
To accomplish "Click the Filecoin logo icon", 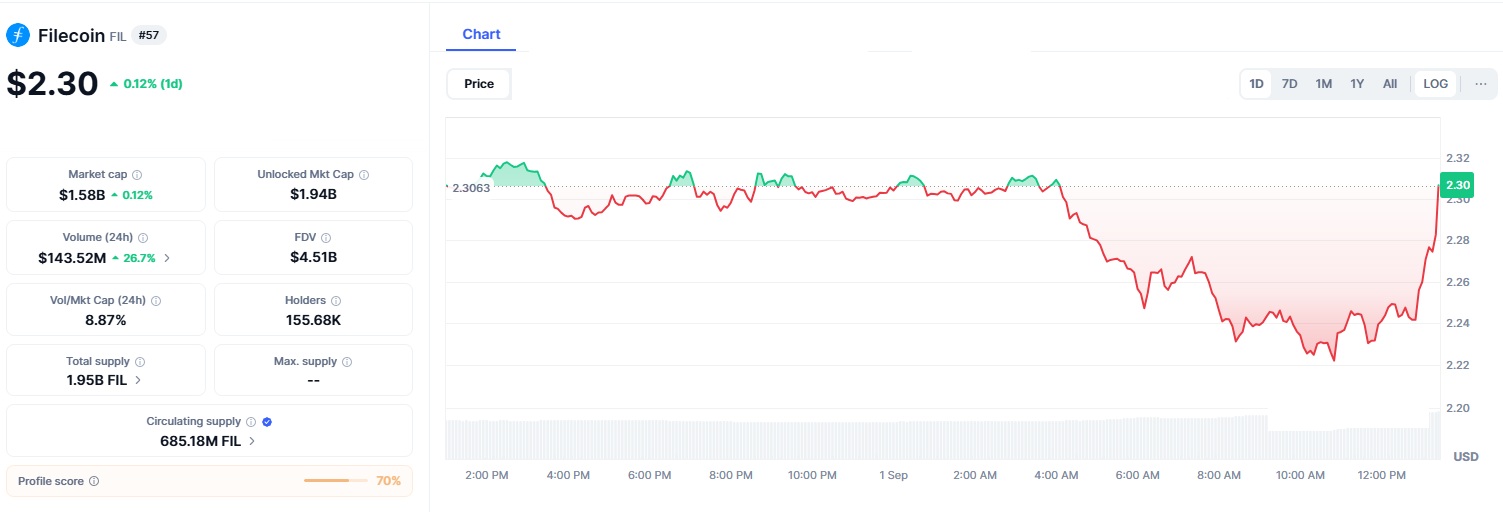I will [x=18, y=35].
